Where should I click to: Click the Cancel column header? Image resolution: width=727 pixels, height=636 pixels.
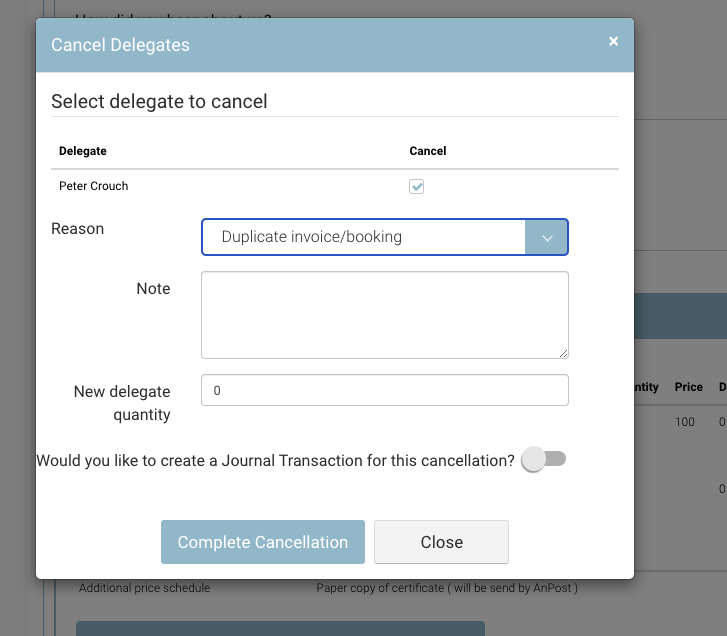point(427,151)
